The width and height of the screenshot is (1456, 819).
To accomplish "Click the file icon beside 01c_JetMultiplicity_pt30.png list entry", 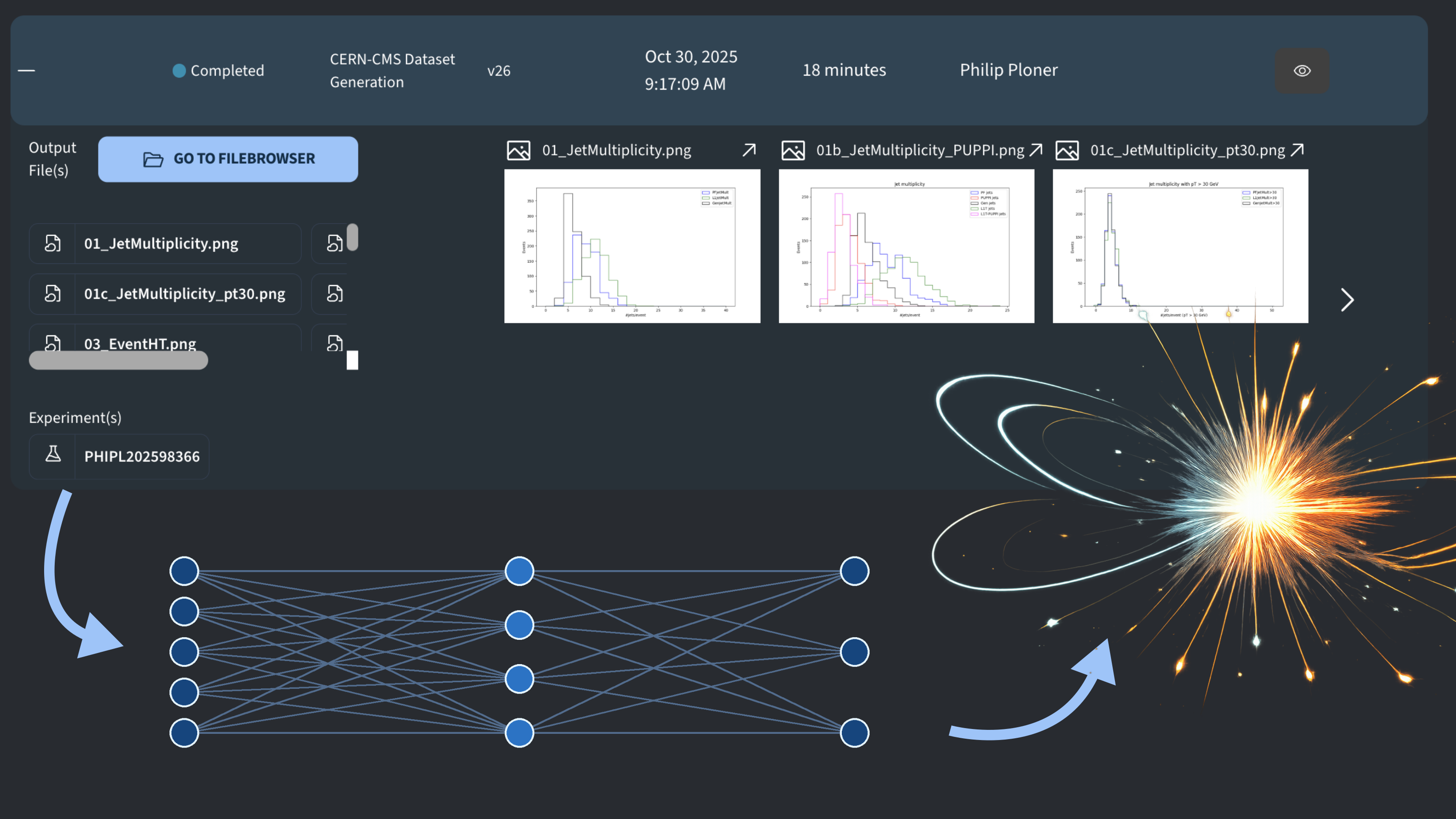I will point(52,294).
